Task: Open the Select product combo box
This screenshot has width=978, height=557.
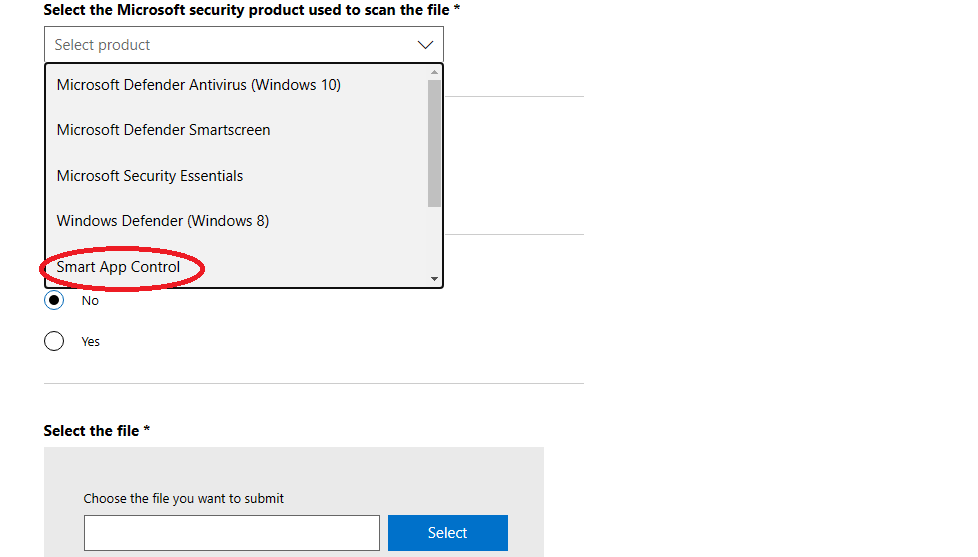Action: pos(230,45)
